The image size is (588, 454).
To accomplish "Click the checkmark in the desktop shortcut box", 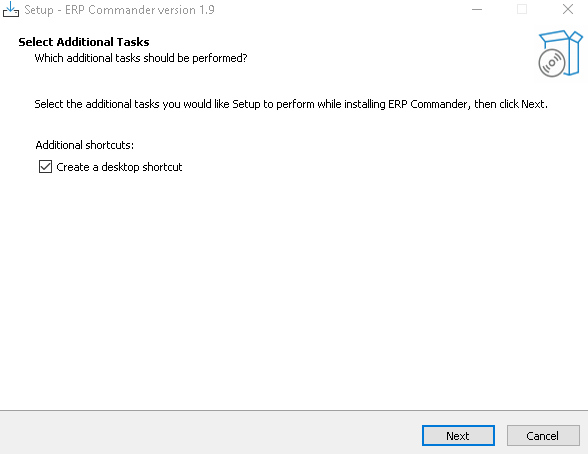I will (x=45, y=166).
